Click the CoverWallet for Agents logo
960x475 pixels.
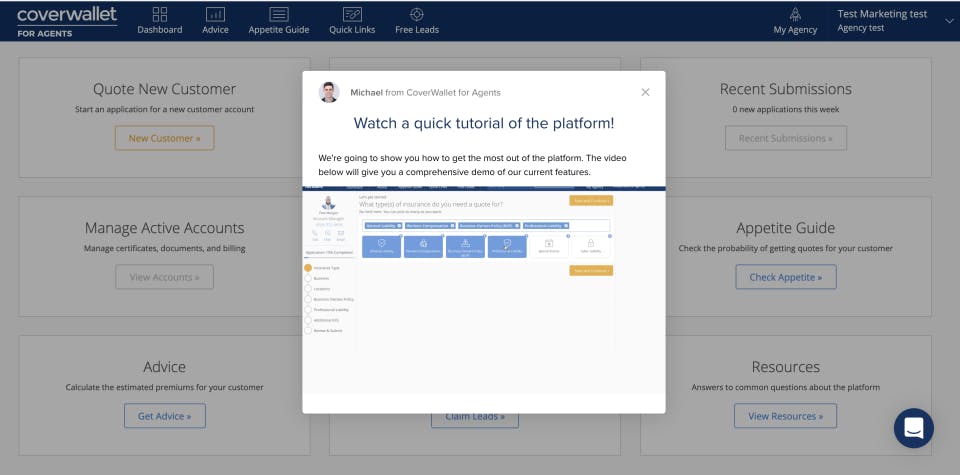tap(67, 21)
